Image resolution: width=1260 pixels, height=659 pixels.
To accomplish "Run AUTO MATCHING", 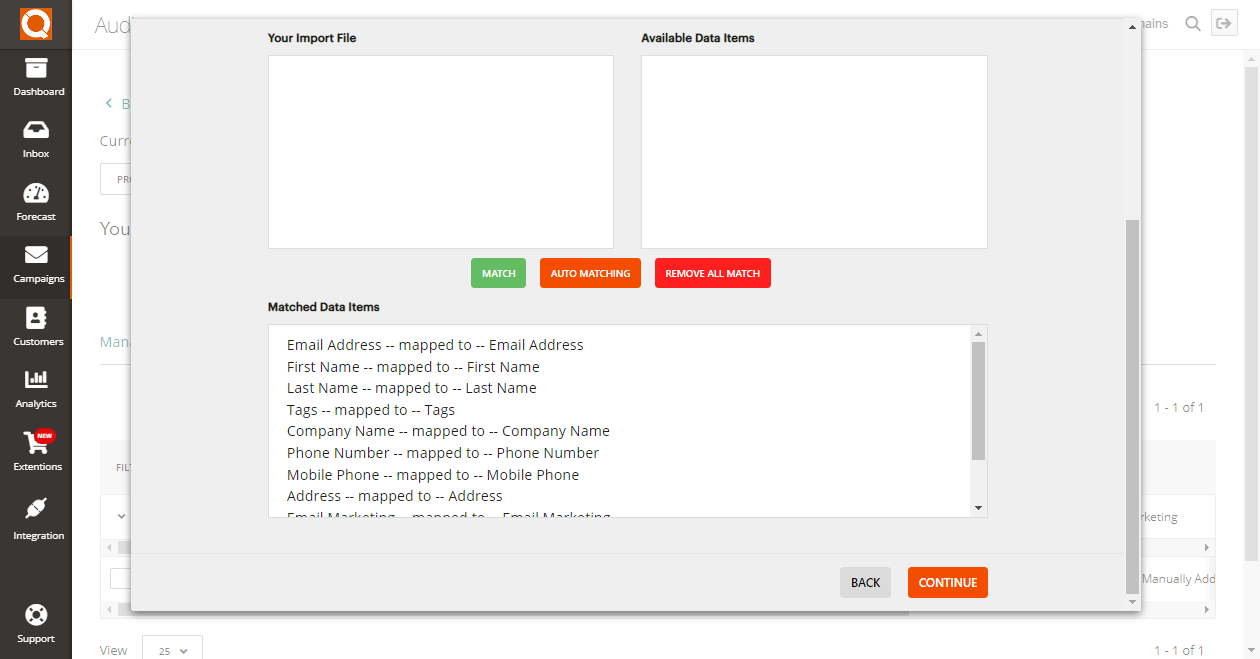I will click(590, 272).
